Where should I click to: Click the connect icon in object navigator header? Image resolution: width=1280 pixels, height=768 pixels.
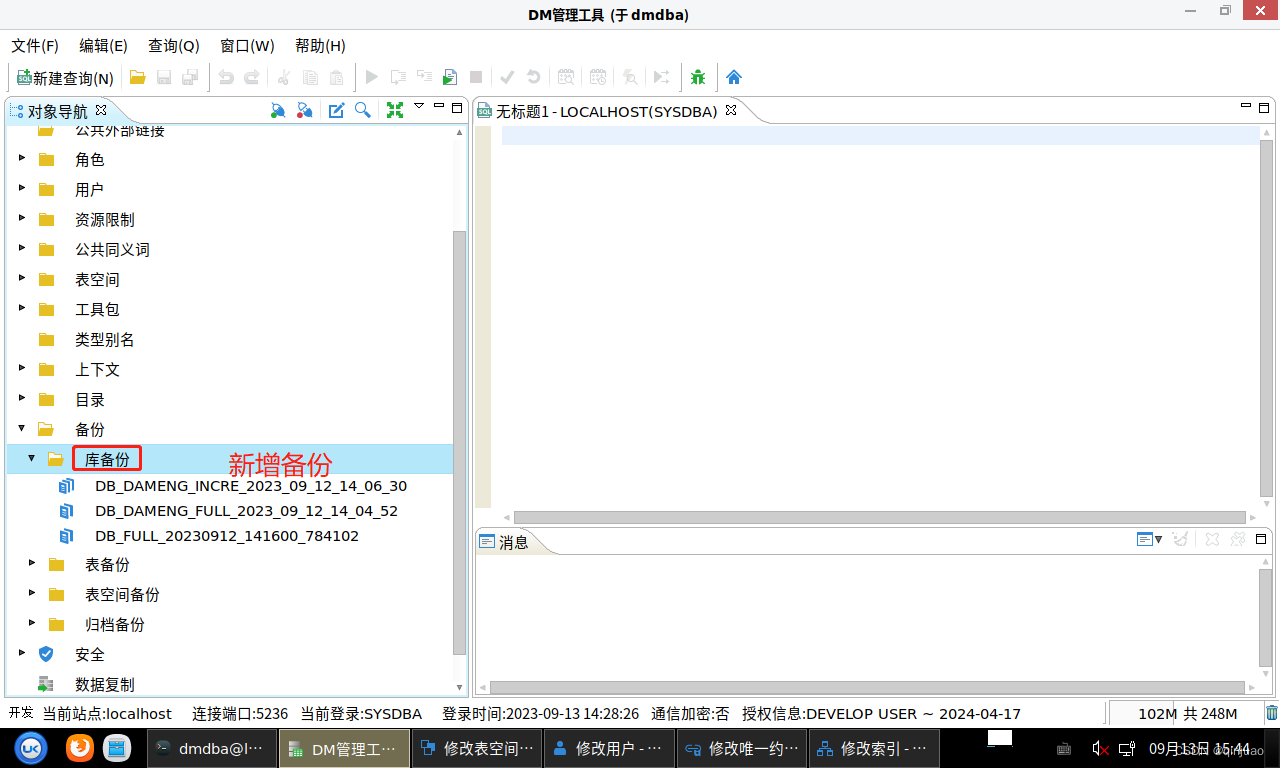[279, 110]
